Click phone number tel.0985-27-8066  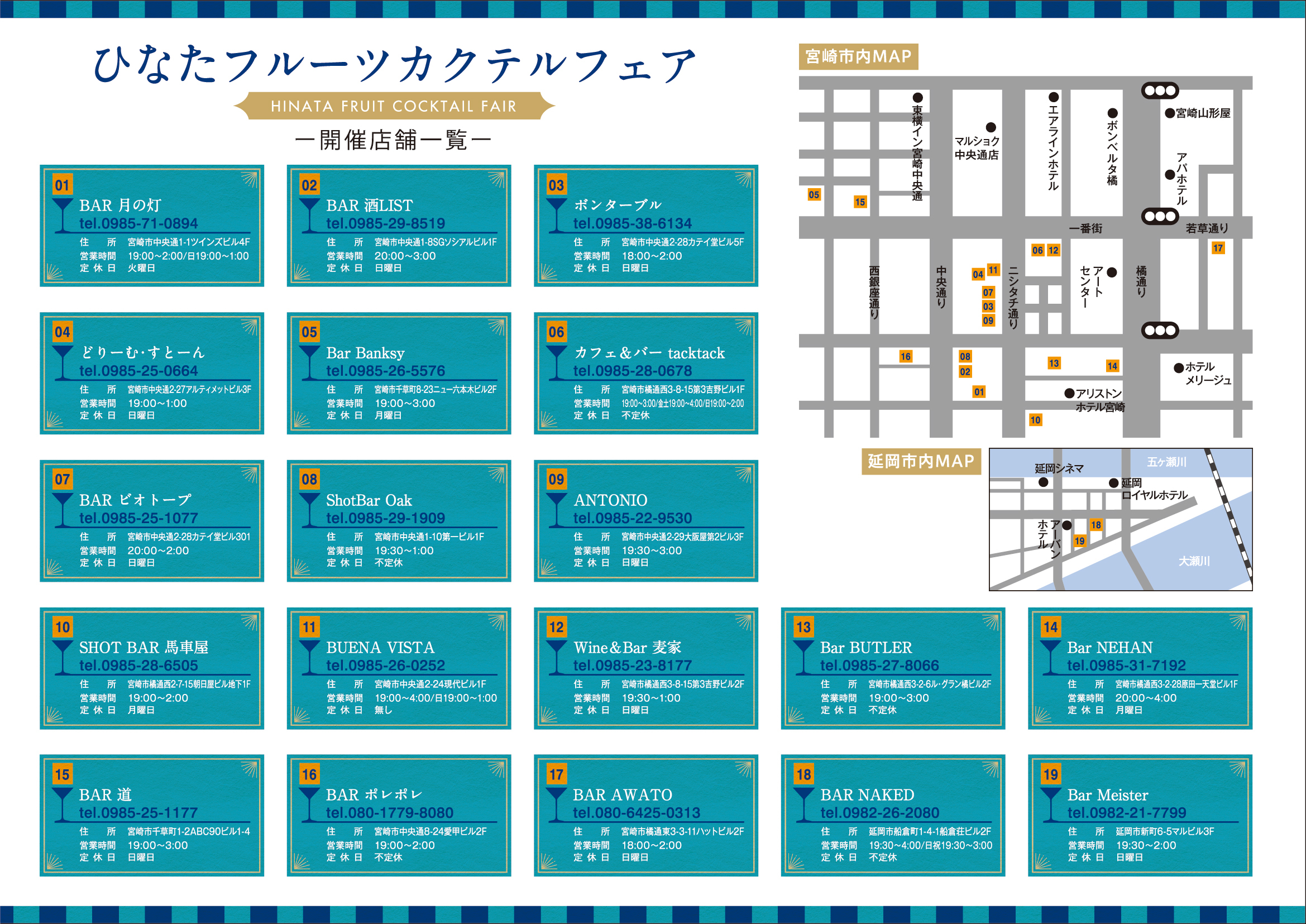coord(879,666)
